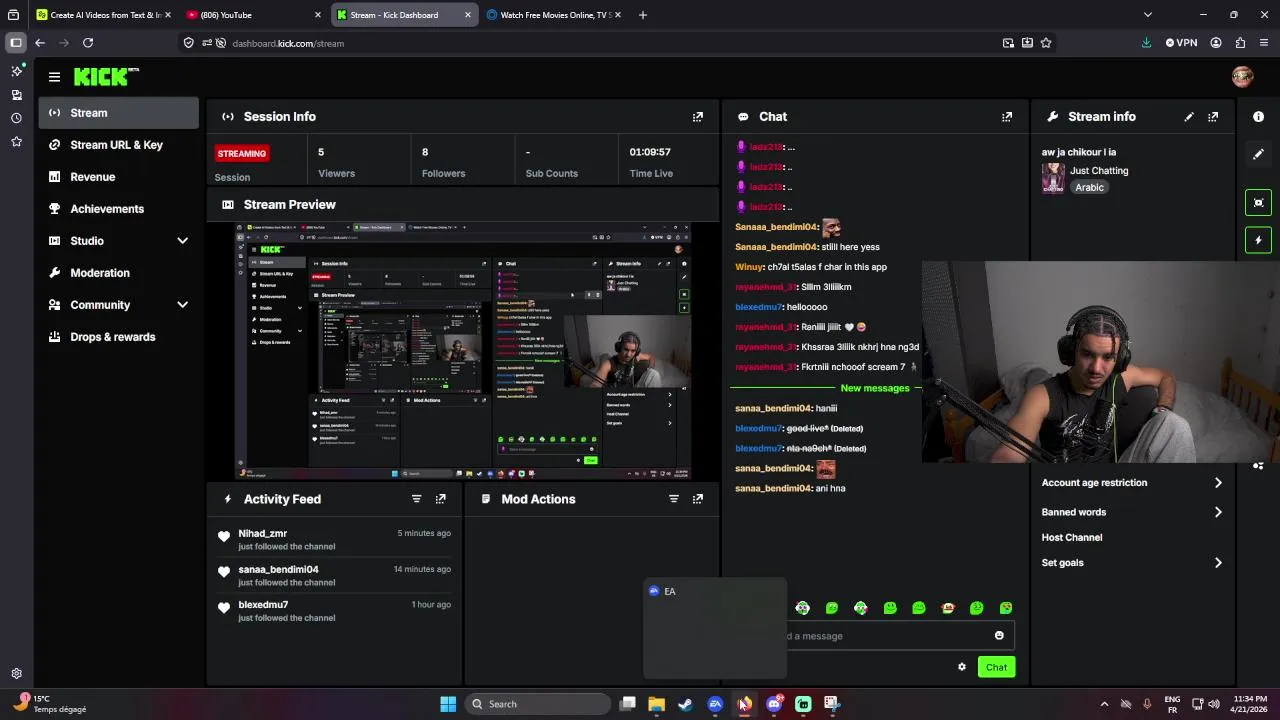Pop out the Mod Actions panel

click(x=698, y=499)
